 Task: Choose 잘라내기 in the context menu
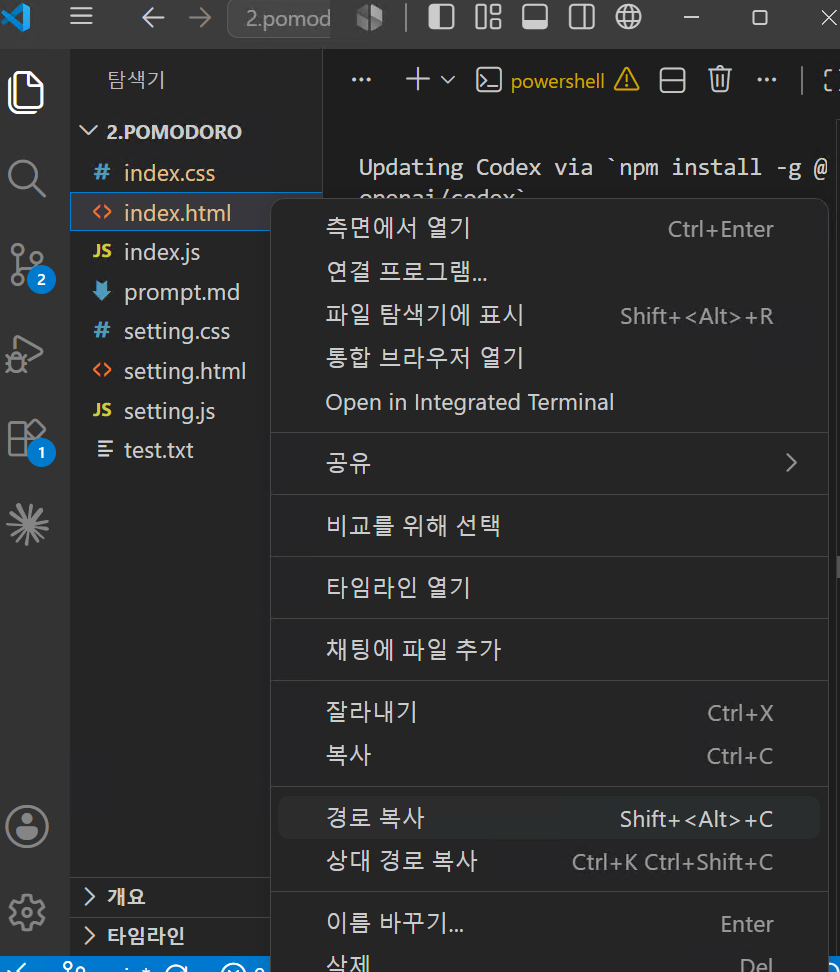click(549, 712)
